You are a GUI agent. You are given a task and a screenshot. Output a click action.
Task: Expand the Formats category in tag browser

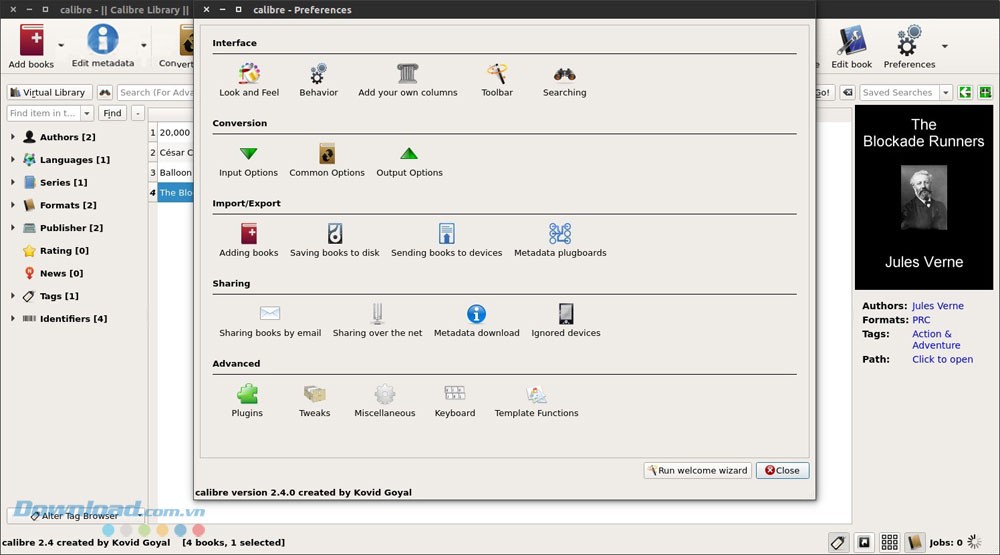[12, 205]
